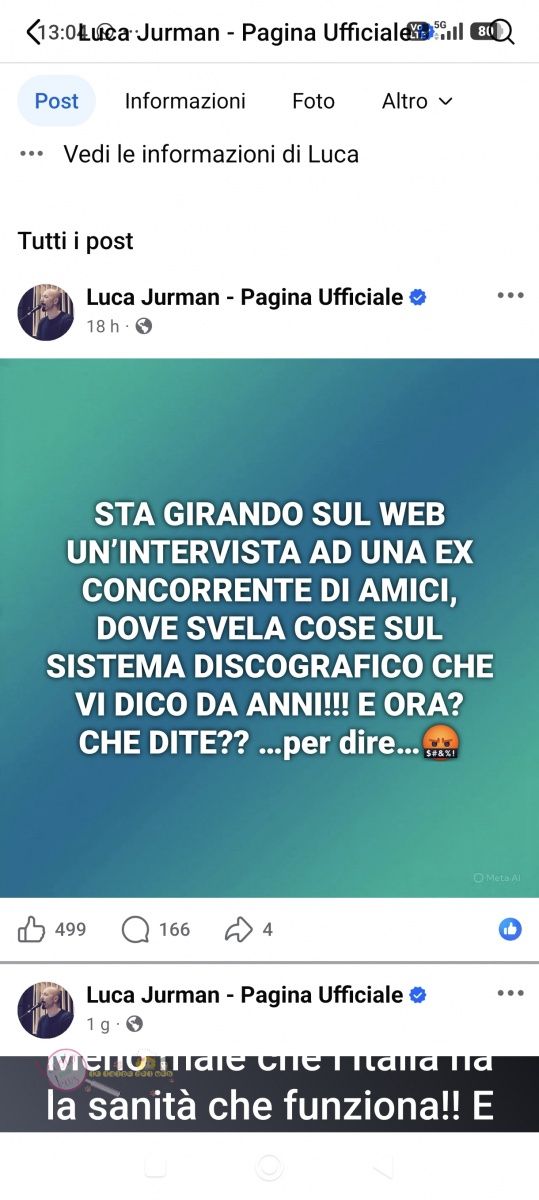Expand the Altro dropdown
The width and height of the screenshot is (539, 1200).
click(417, 101)
